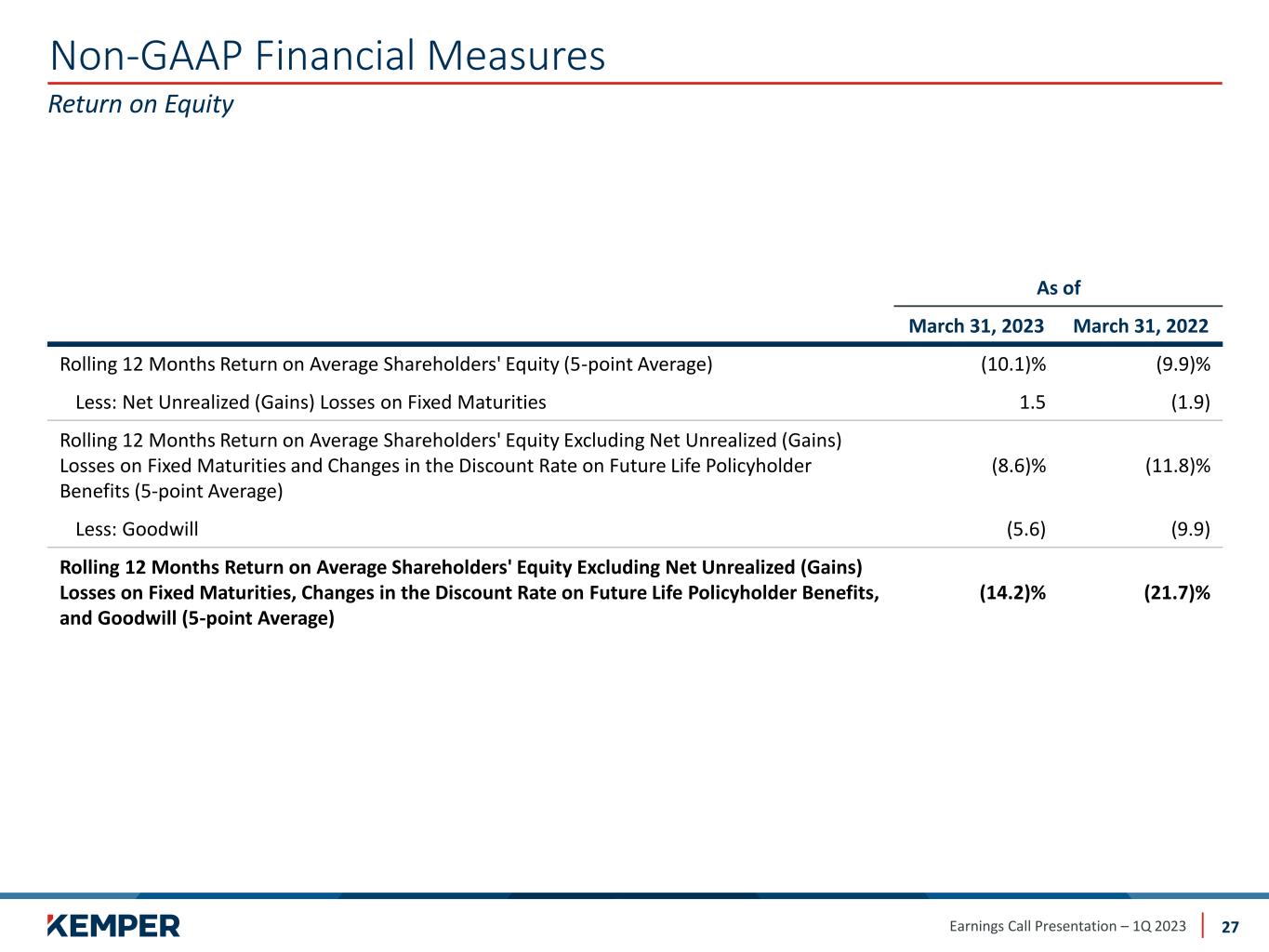Click the 'Less: Goodwill' row label
Image resolution: width=1269 pixels, height=952 pixels.
(137, 529)
